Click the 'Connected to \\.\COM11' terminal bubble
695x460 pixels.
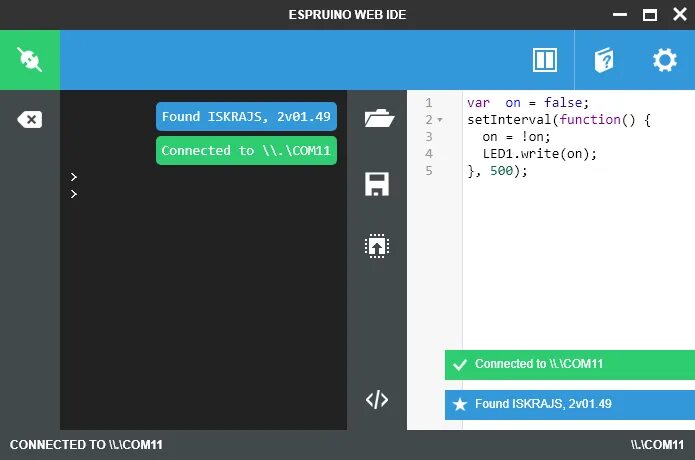246,151
